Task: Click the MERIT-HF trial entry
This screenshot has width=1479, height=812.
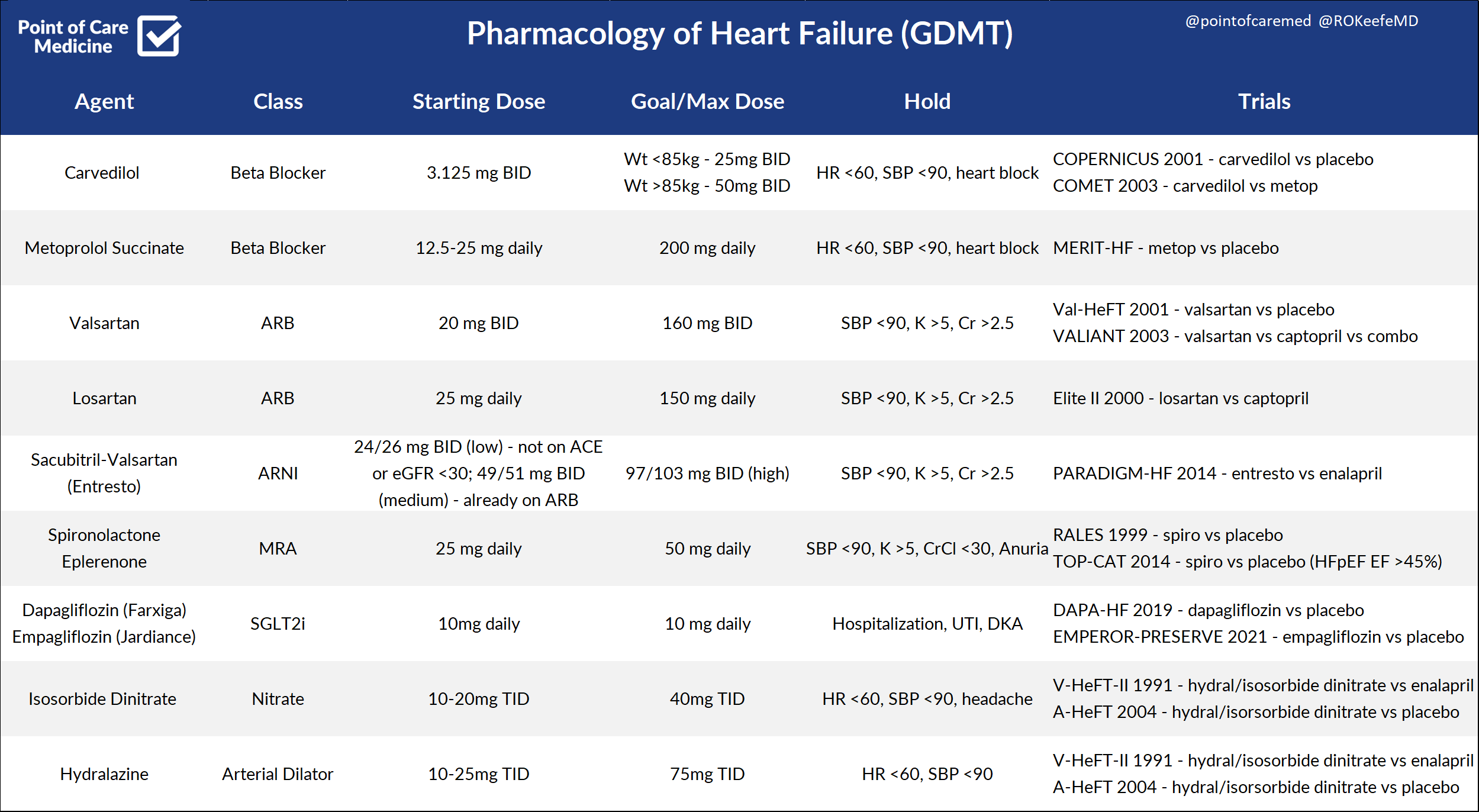Action: pos(1165,248)
